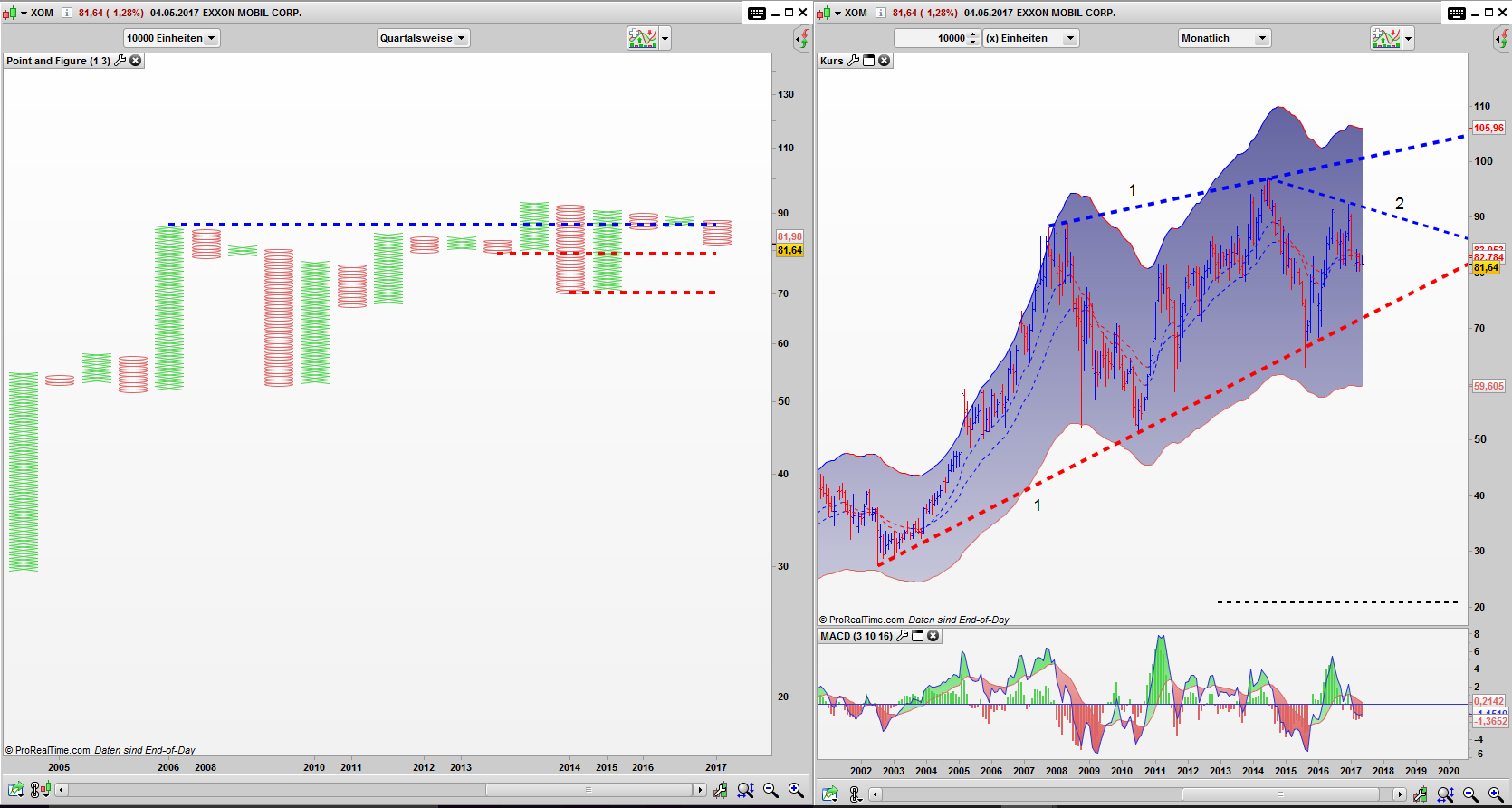Increase the units value with stepper arrow
Image resolution: width=1512 pixels, height=808 pixels.
[x=973, y=34]
